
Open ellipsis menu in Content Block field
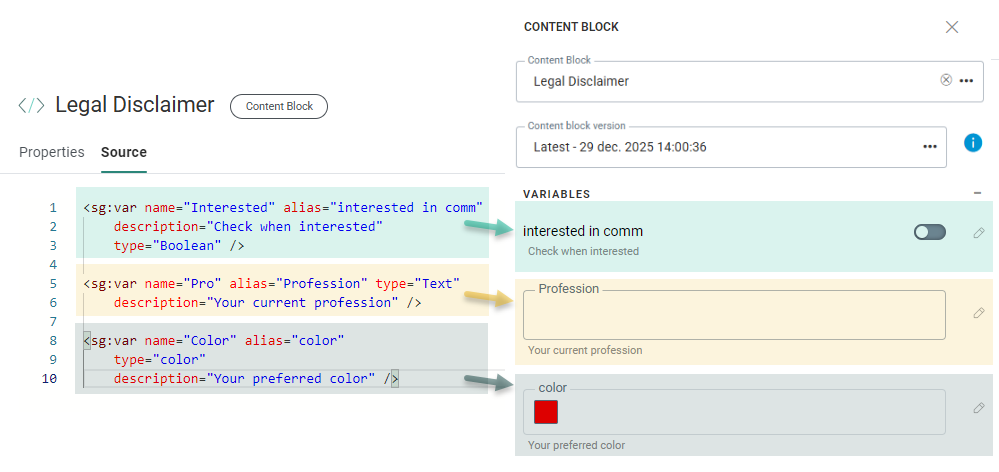966,81
